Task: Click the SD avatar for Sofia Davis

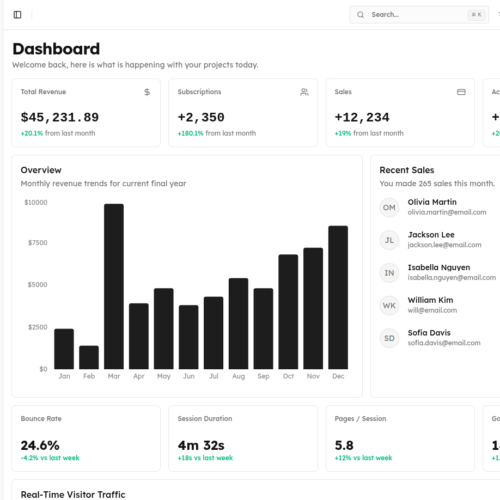Action: click(x=389, y=338)
